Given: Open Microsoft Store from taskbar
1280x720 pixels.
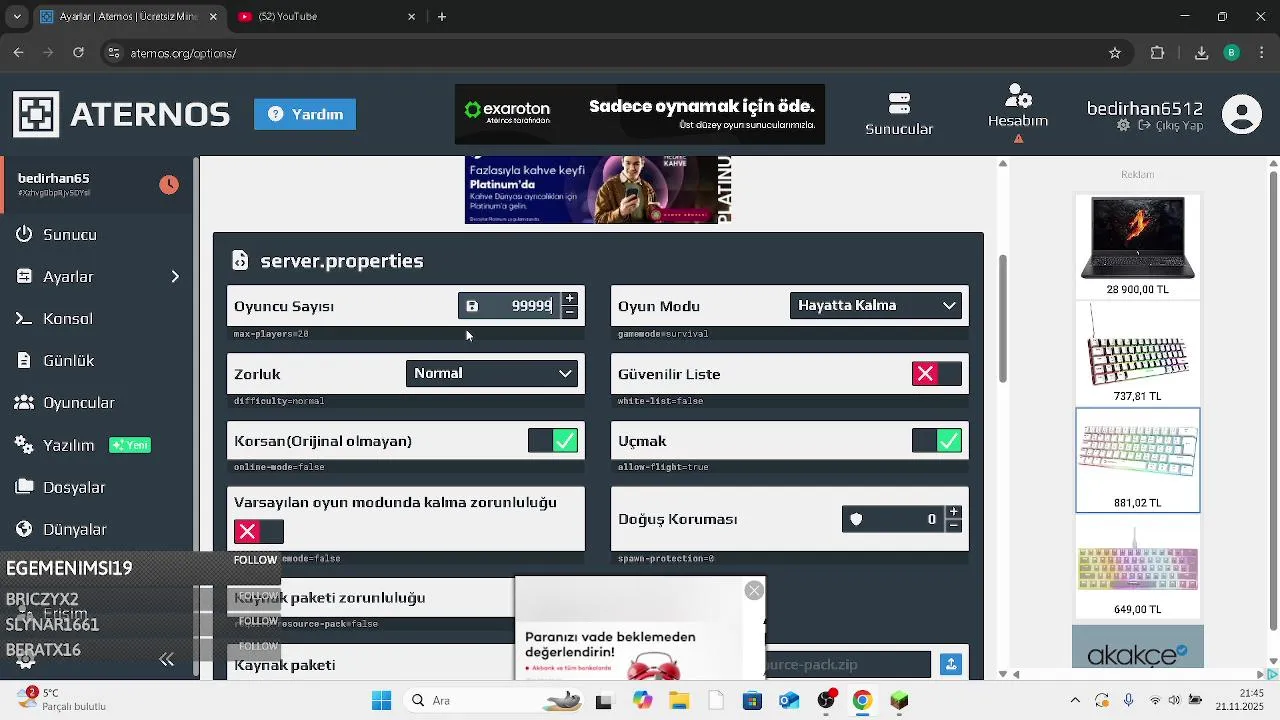Looking at the screenshot, I should [x=752, y=701].
